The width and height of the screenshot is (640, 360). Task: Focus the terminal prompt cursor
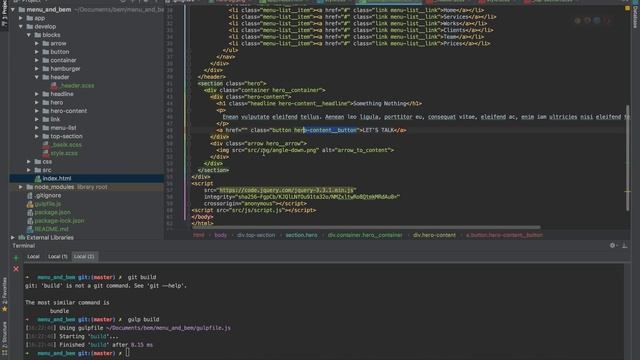click(x=128, y=353)
